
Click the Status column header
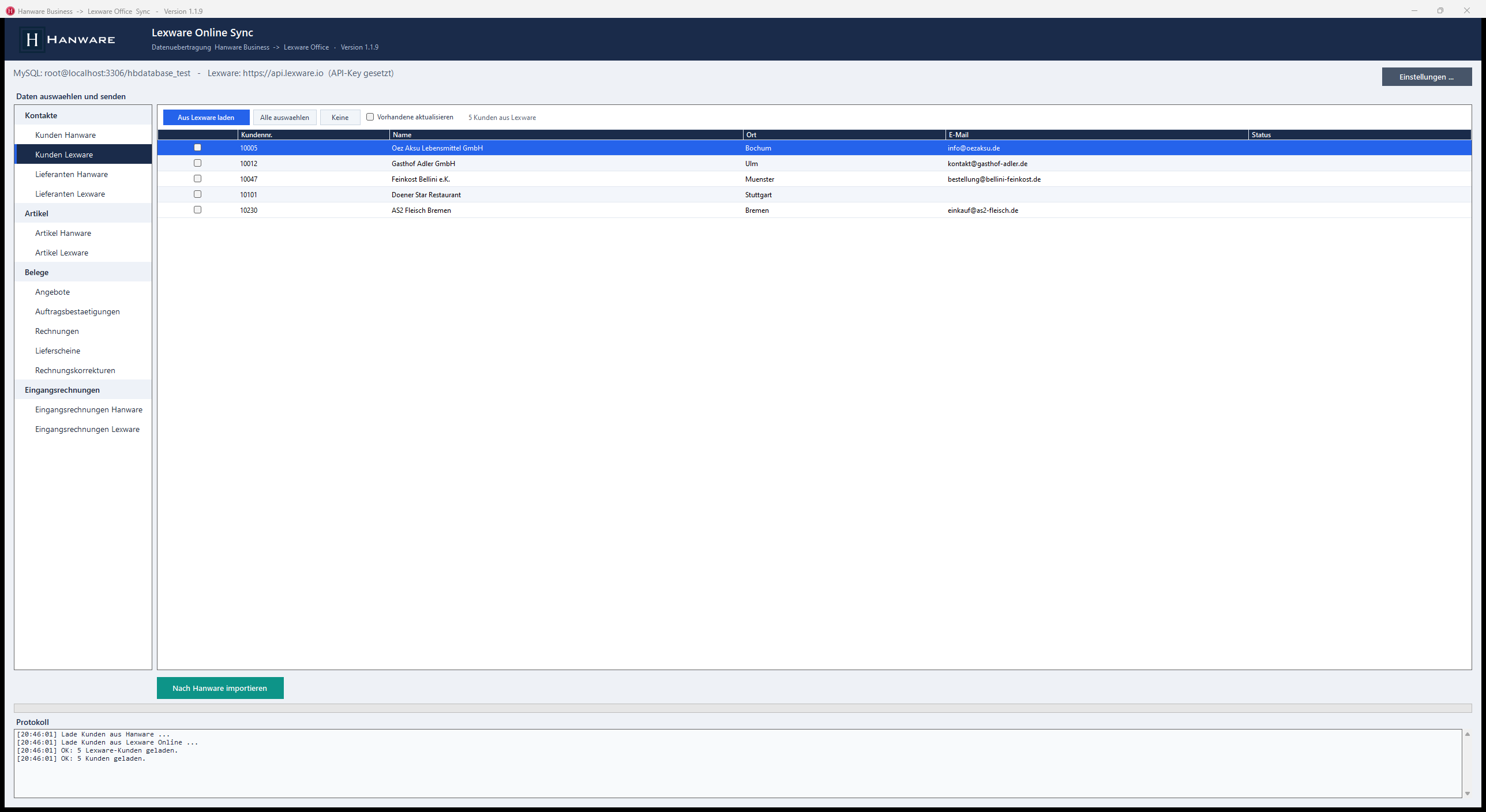[1360, 135]
